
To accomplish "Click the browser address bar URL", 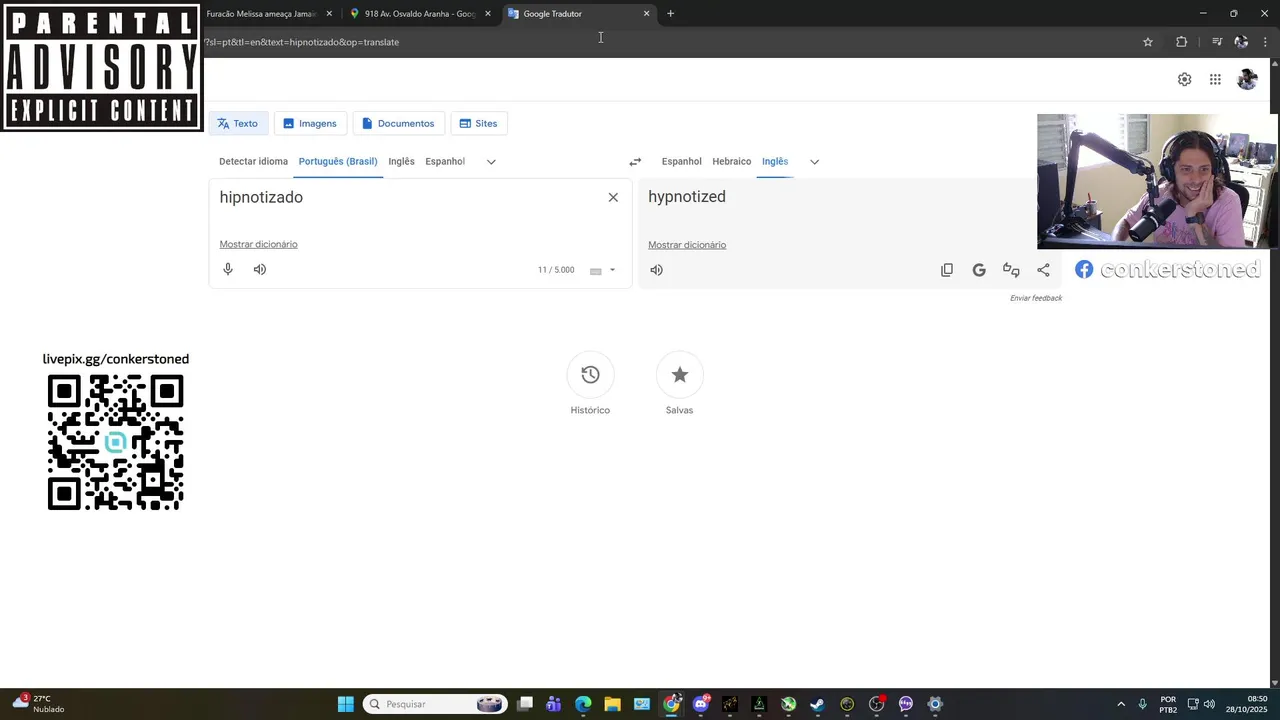I will (x=301, y=42).
